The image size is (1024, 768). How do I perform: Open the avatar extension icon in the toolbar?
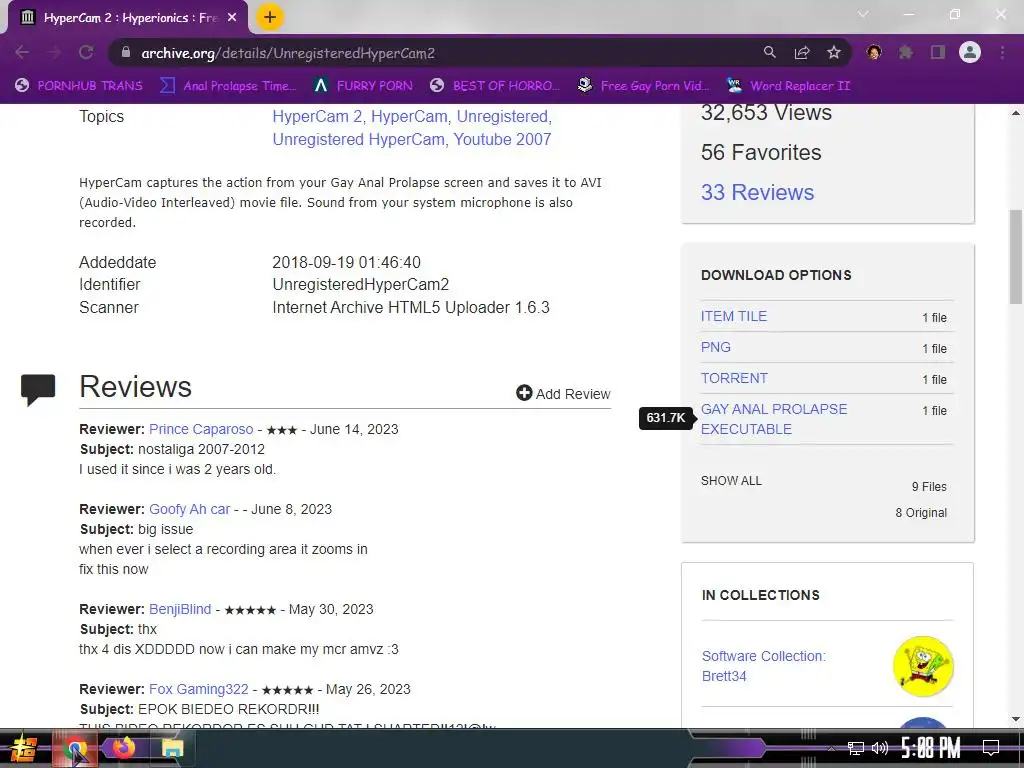pyautogui.click(x=874, y=52)
